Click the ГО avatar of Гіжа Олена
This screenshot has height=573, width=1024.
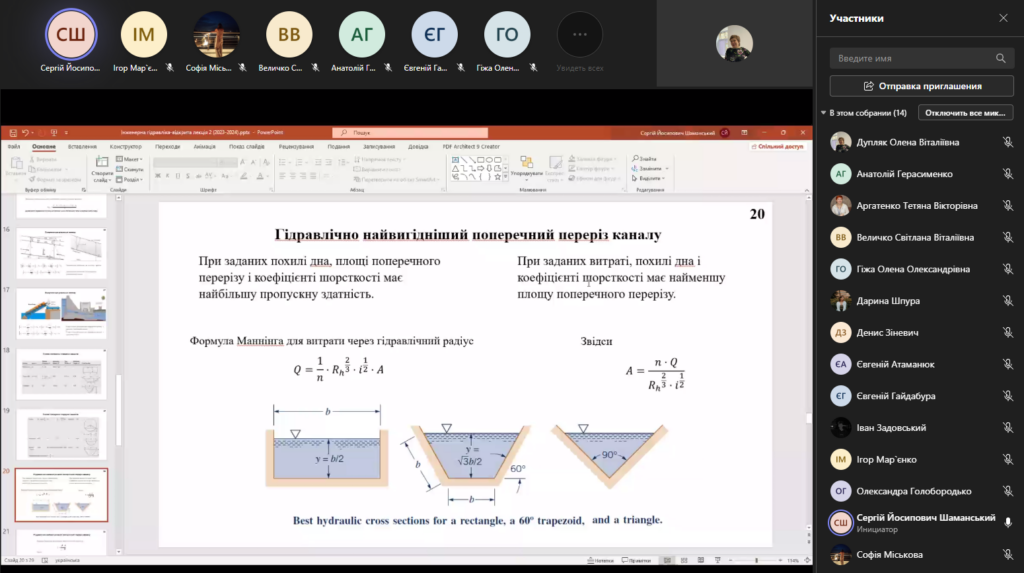[x=507, y=34]
